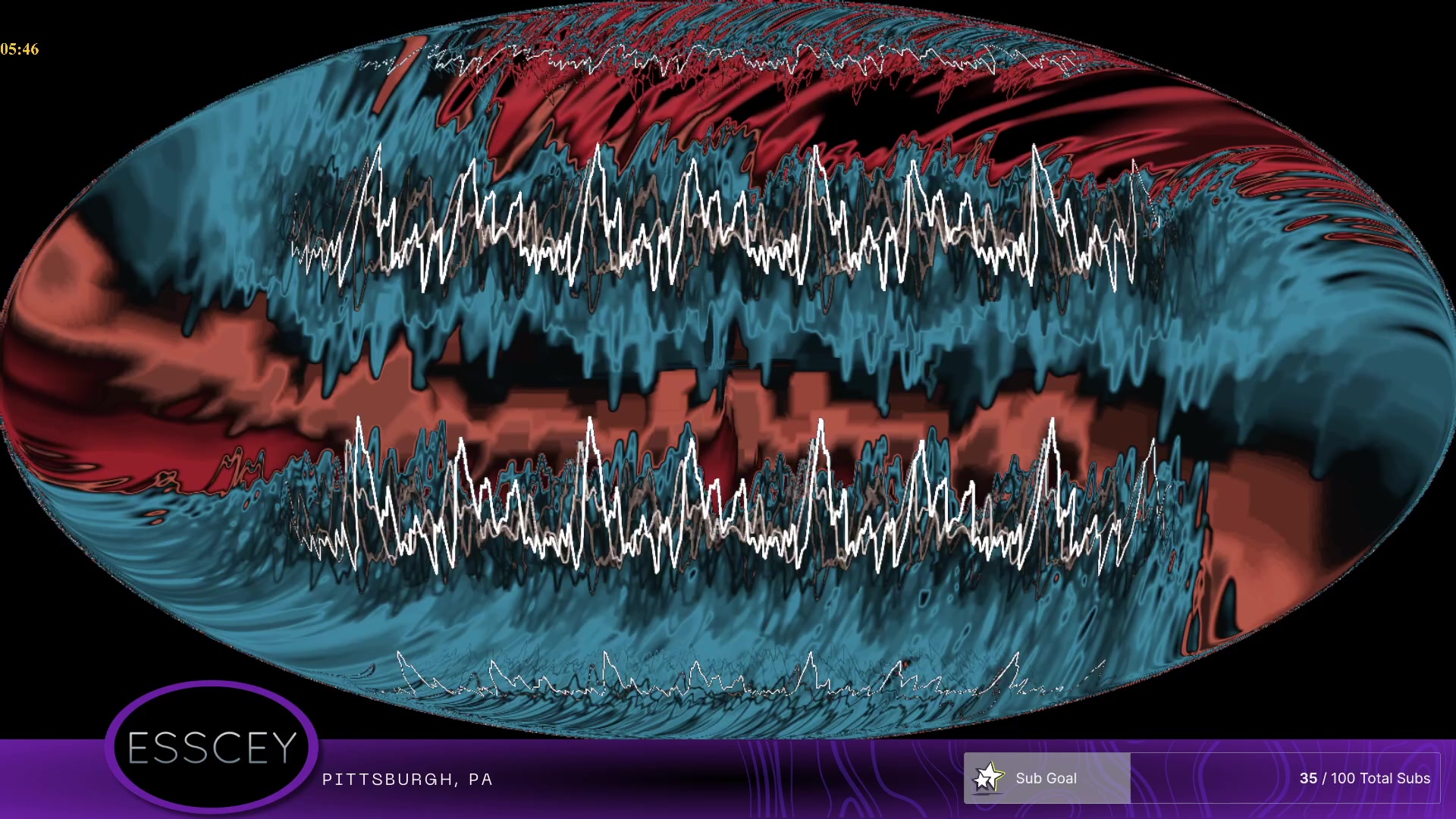The width and height of the screenshot is (1456, 819).
Task: Click the Sub Goal star icon
Action: (987, 777)
